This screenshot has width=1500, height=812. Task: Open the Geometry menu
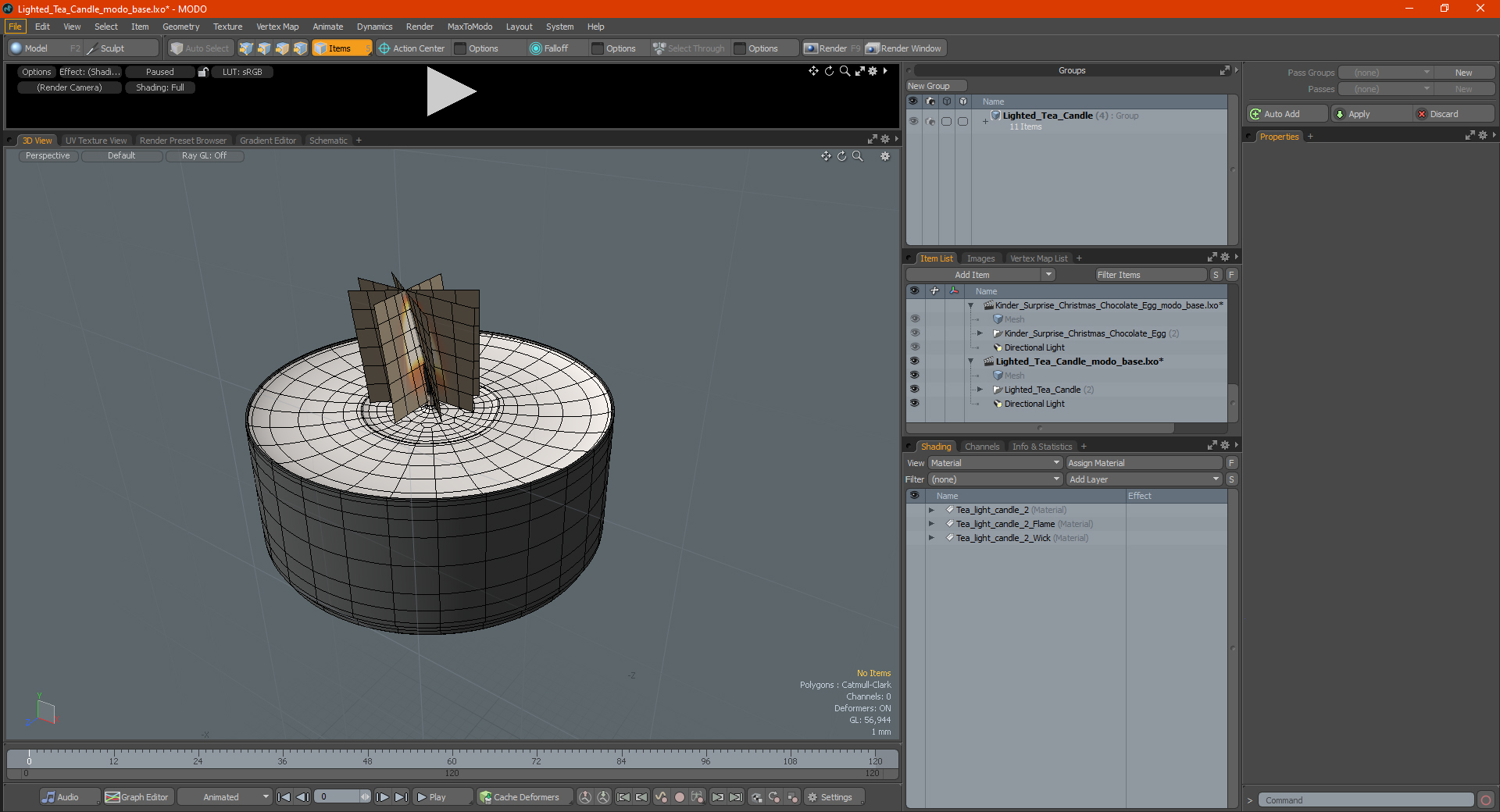pyautogui.click(x=180, y=27)
